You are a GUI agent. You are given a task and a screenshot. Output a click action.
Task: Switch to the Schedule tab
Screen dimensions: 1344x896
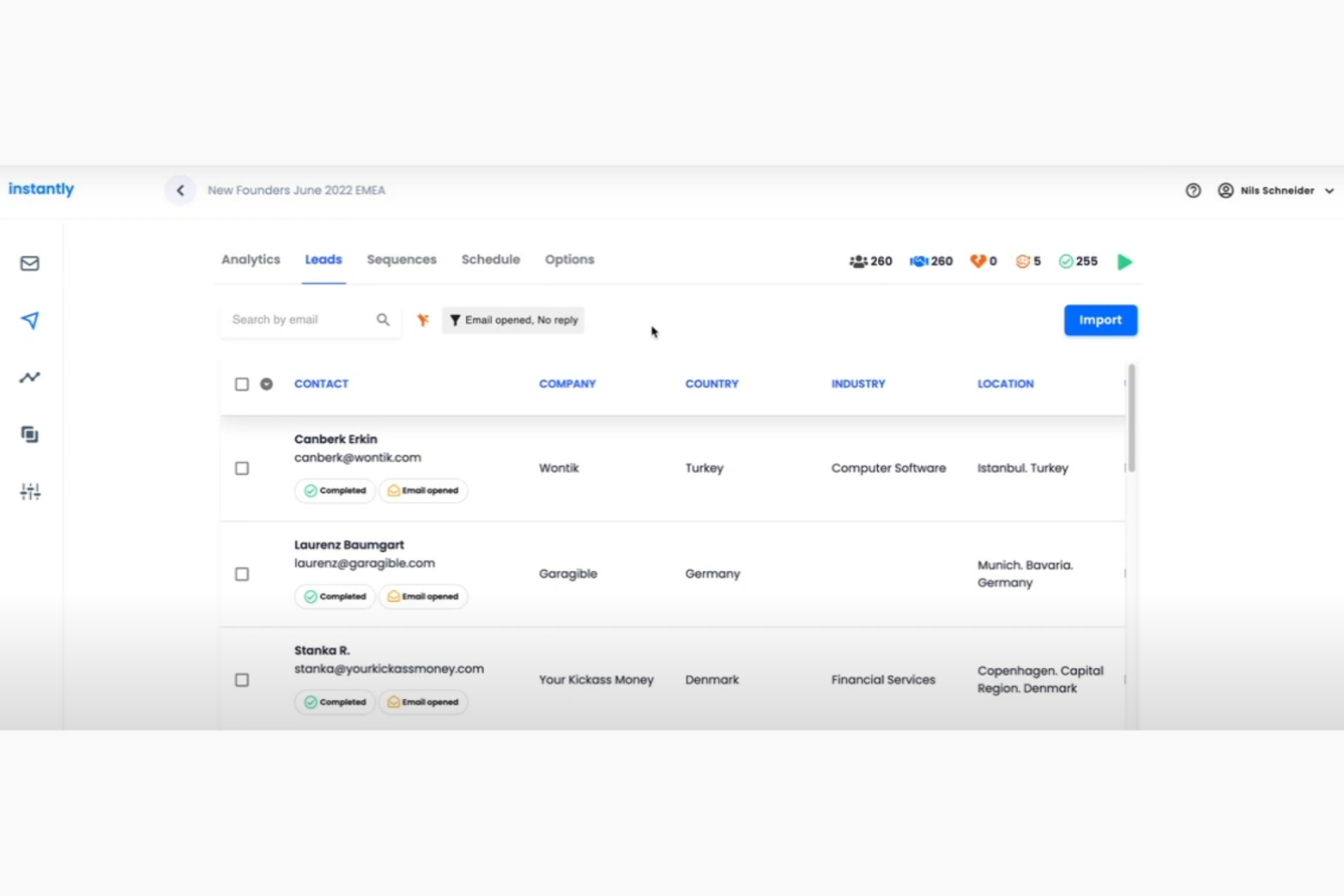490,260
